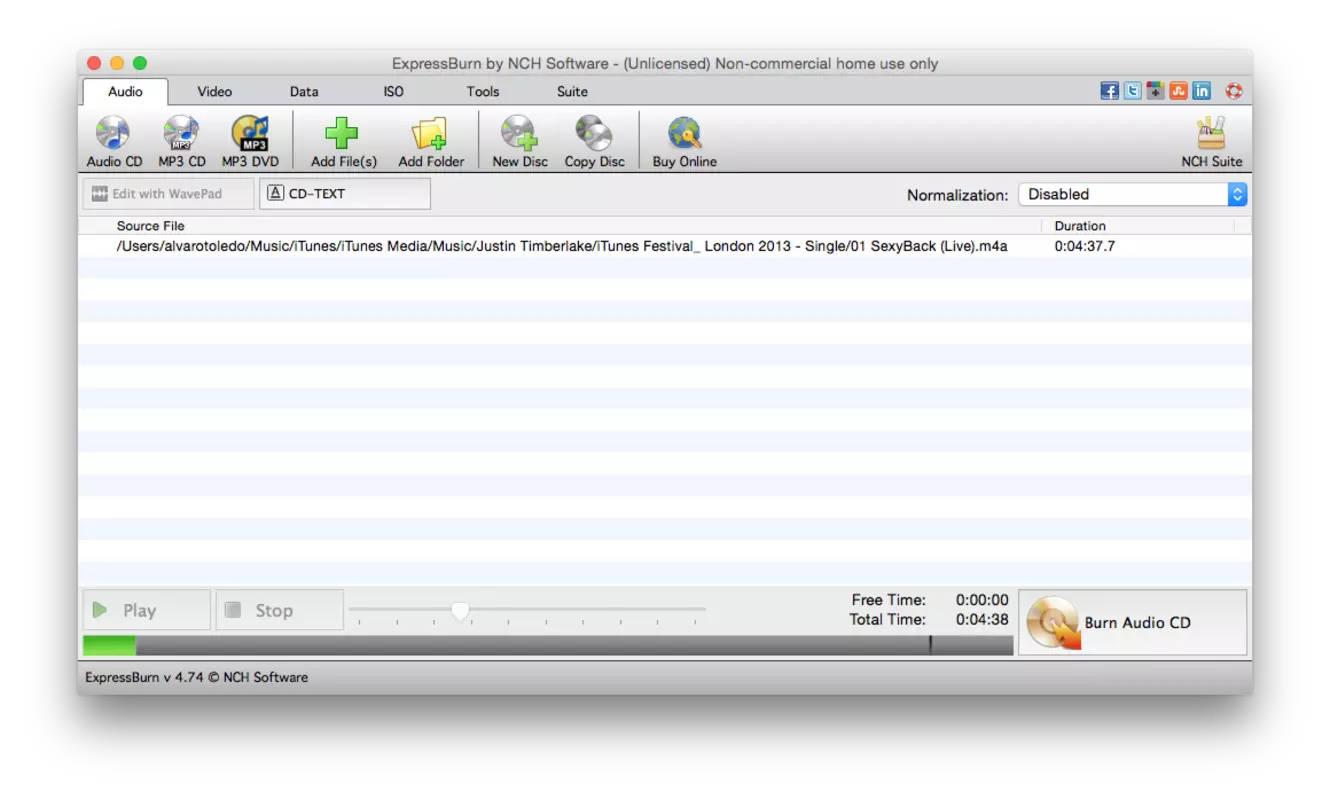Image resolution: width=1330 pixels, height=800 pixels.
Task: Share on Google Plus
Action: click(x=1155, y=91)
